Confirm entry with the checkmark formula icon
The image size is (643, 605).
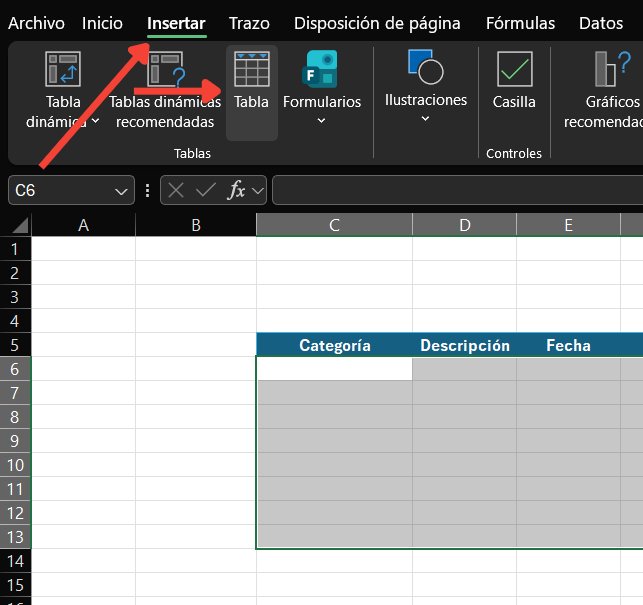(x=206, y=190)
